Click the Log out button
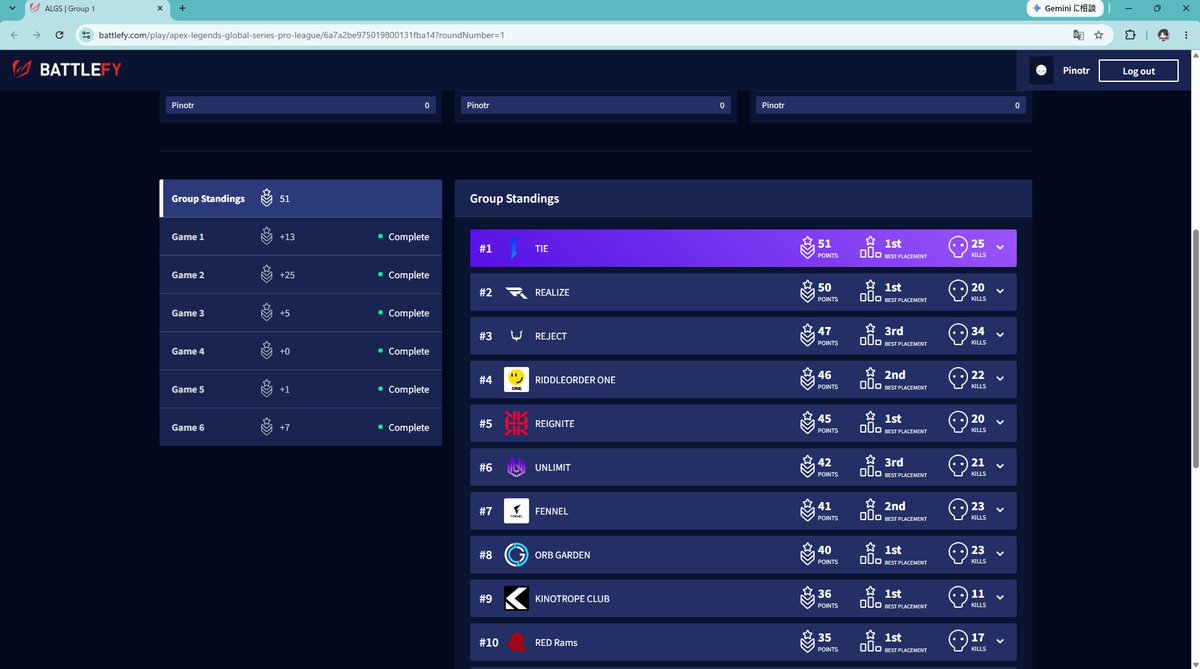 pos(1138,71)
